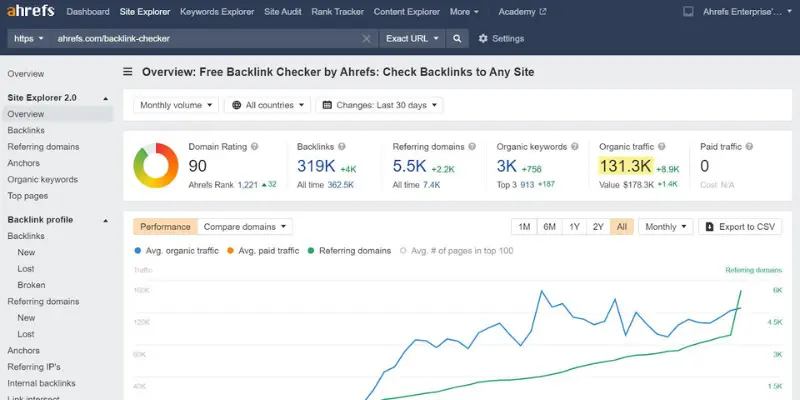This screenshot has height=400, width=800.
Task: Toggle Avg. organic traffic series
Action: pos(176,251)
